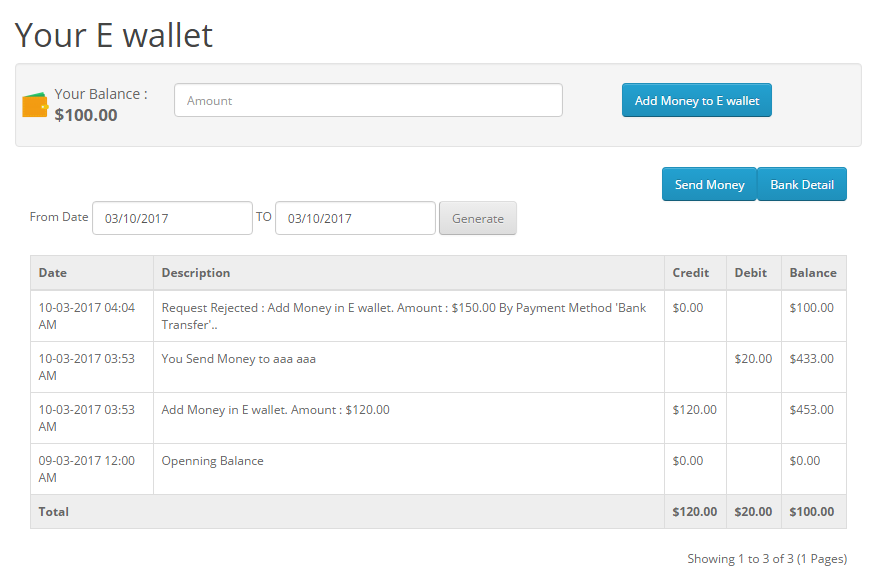This screenshot has height=575, width=873.
Task: Click the Credit column header
Action: tap(691, 273)
